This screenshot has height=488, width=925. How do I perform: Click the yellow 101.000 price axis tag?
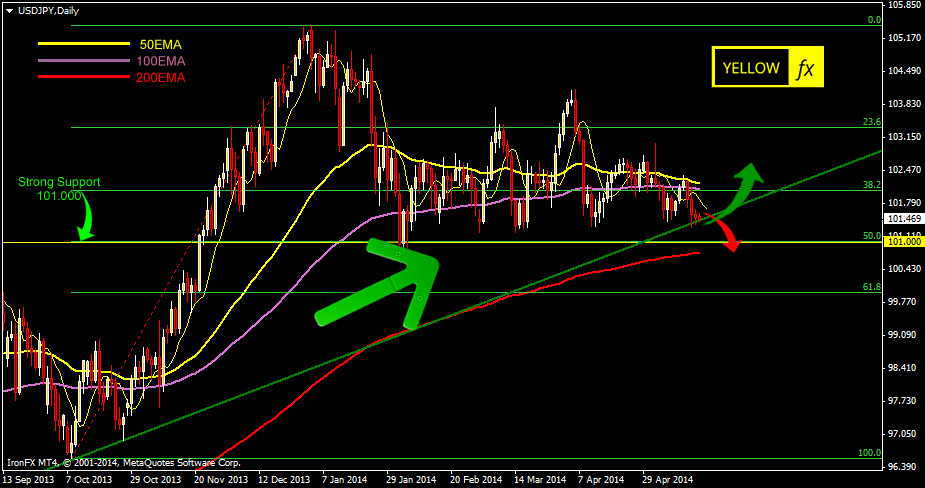(x=903, y=242)
